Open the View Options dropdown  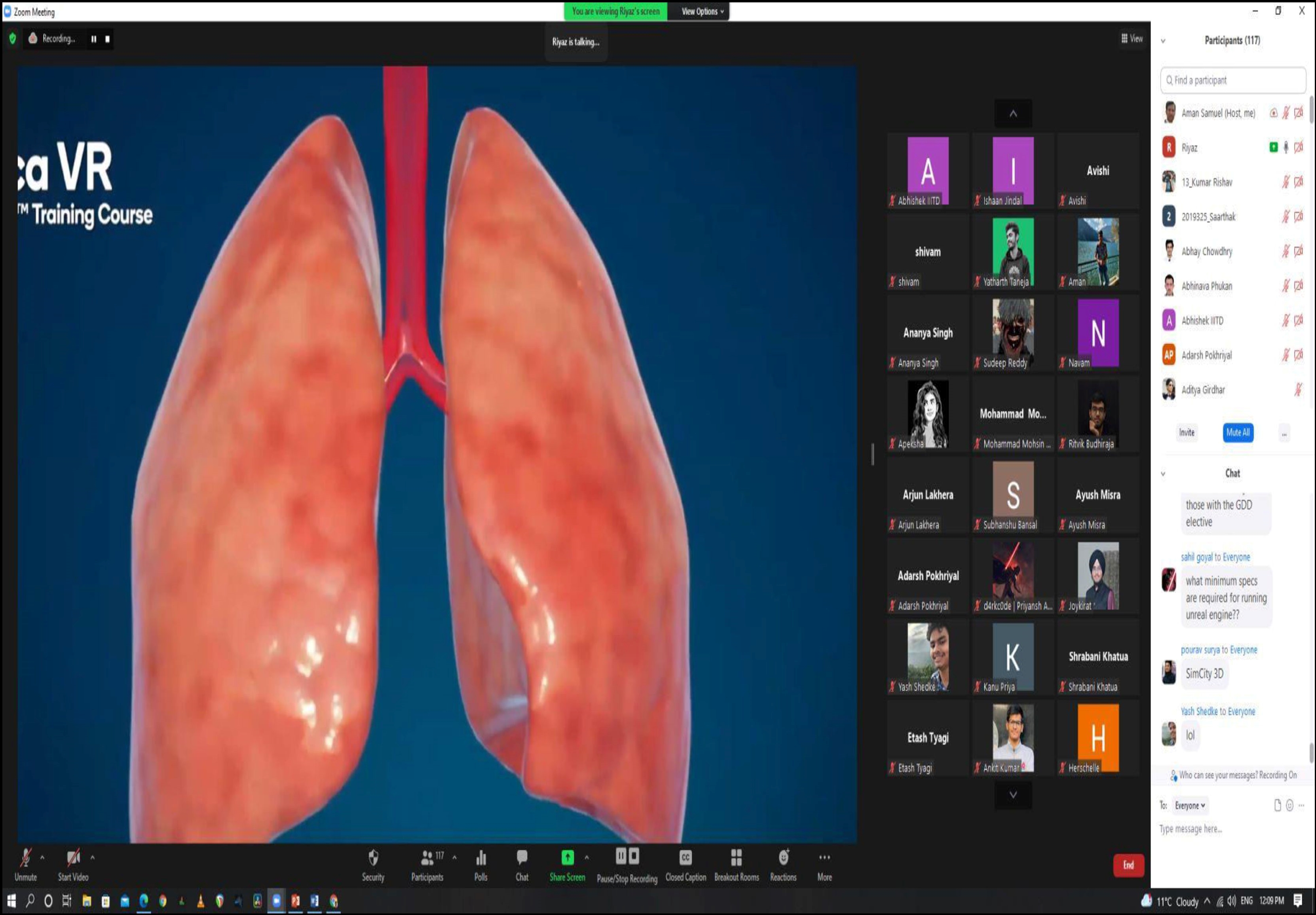coord(702,11)
